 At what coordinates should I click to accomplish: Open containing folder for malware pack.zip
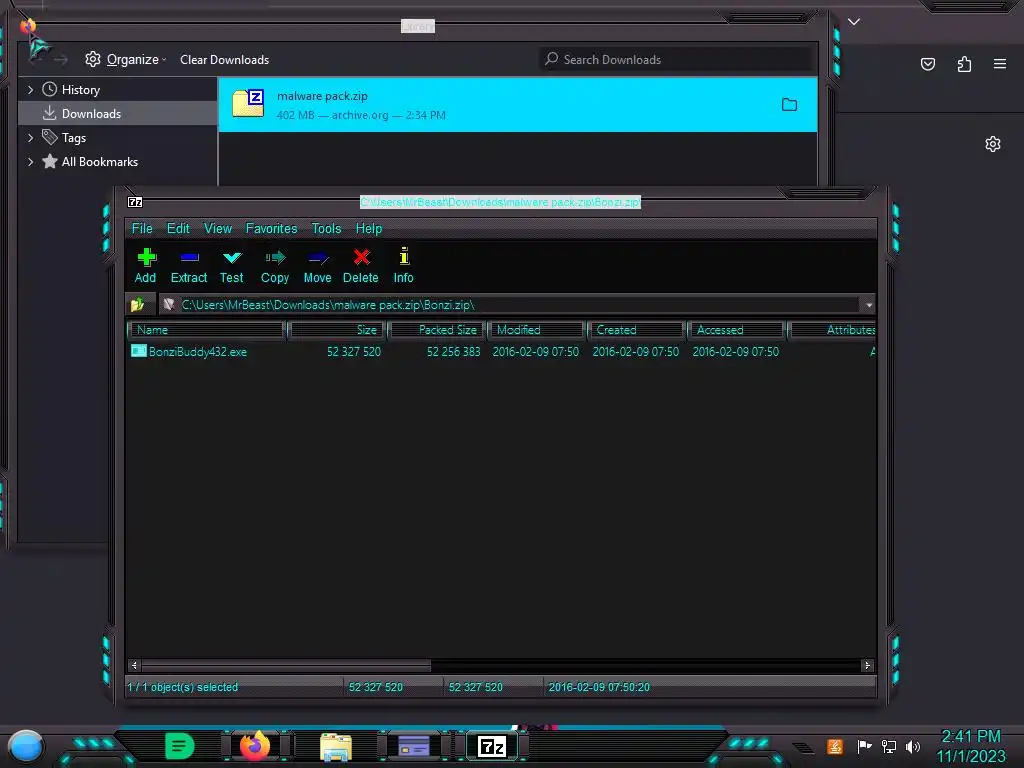790,104
